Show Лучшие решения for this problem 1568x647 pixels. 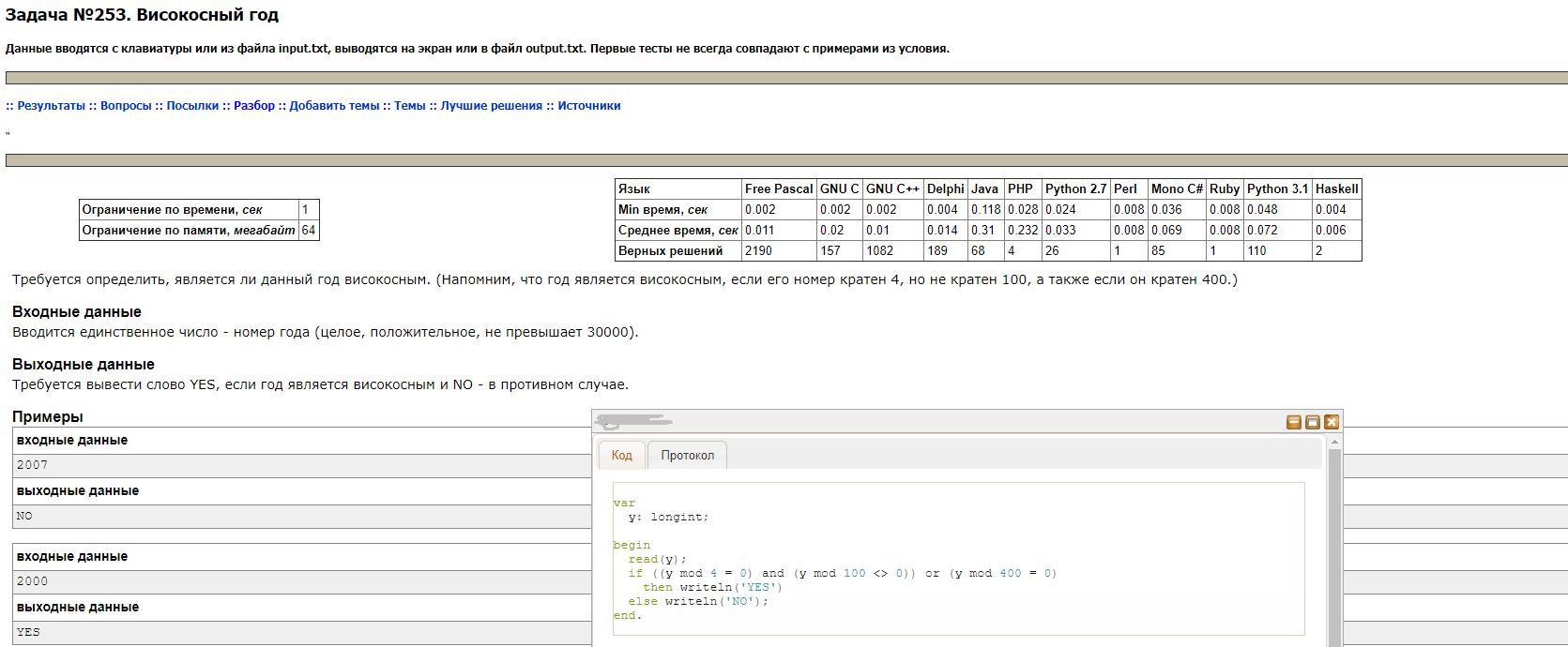[491, 106]
